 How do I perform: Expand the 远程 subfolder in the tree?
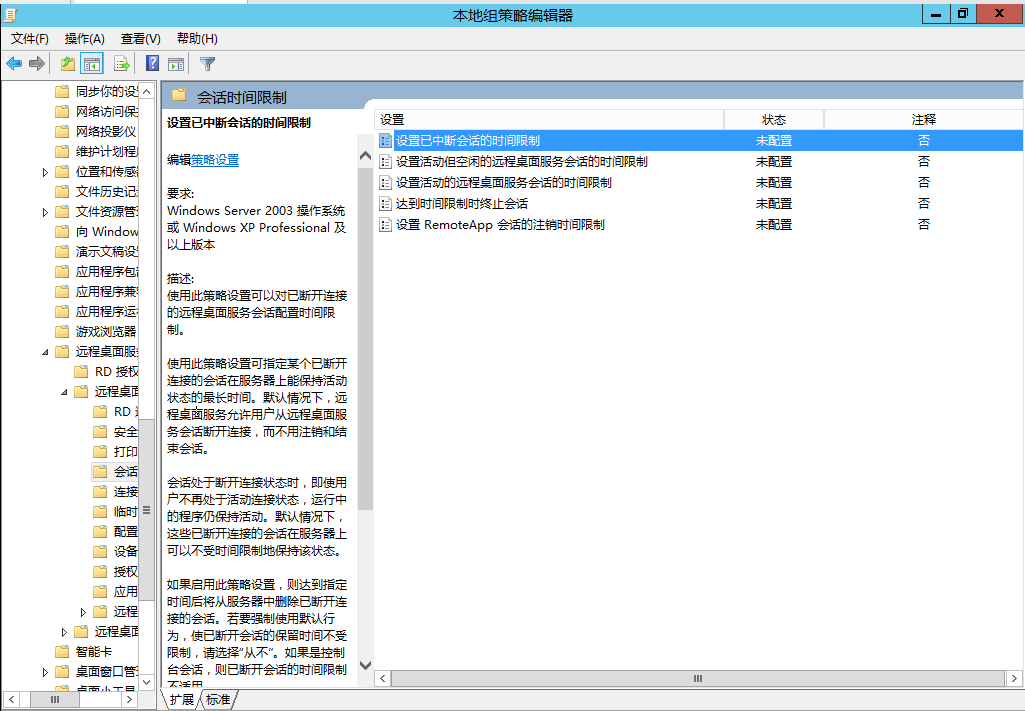83,611
